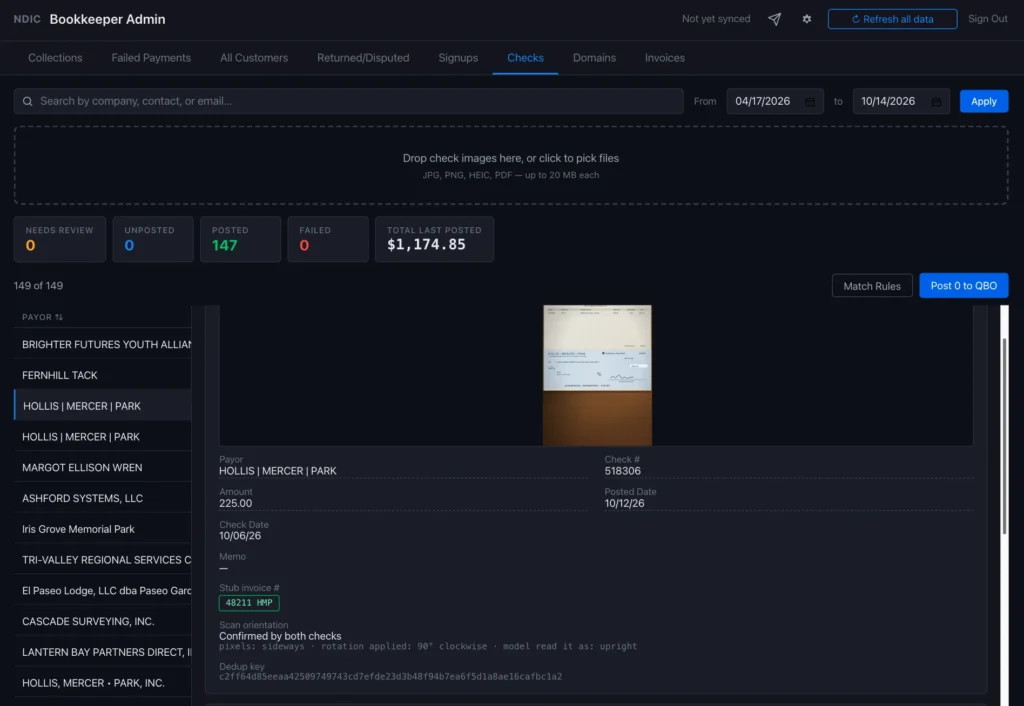The image size is (1024, 706).
Task: Click the Refresh all data button
Action: pos(892,19)
